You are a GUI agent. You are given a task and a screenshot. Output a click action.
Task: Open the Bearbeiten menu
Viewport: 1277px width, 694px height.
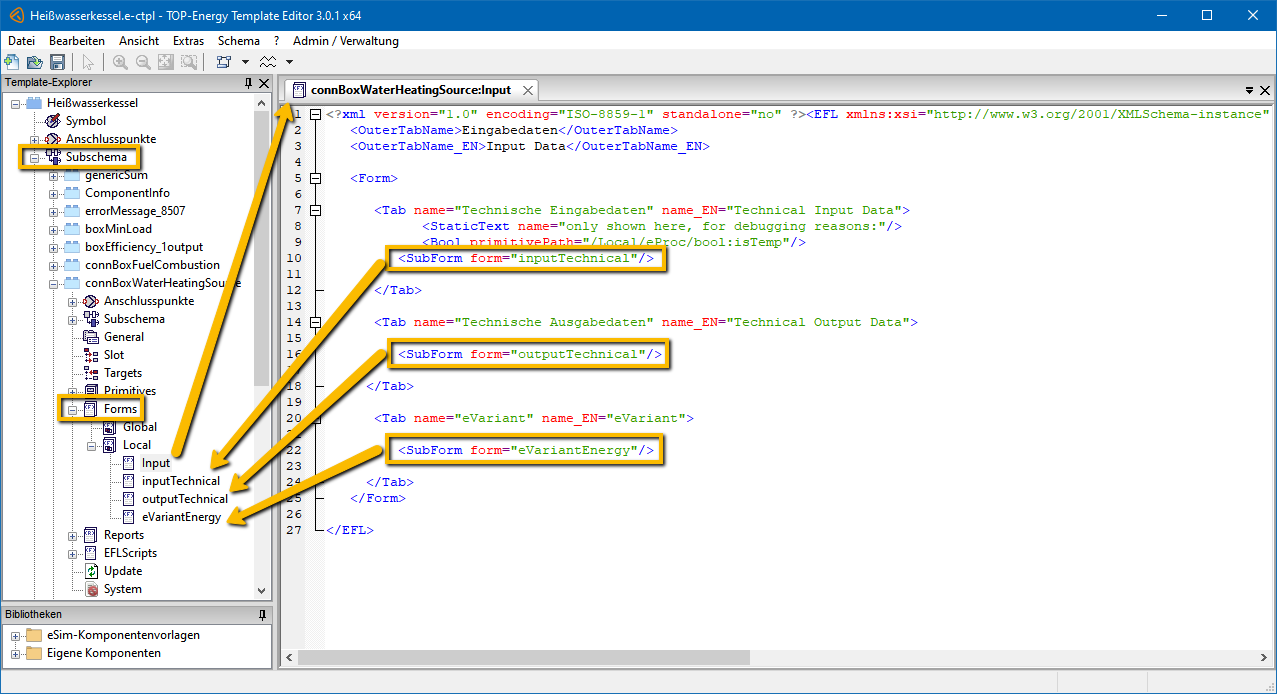coord(77,41)
